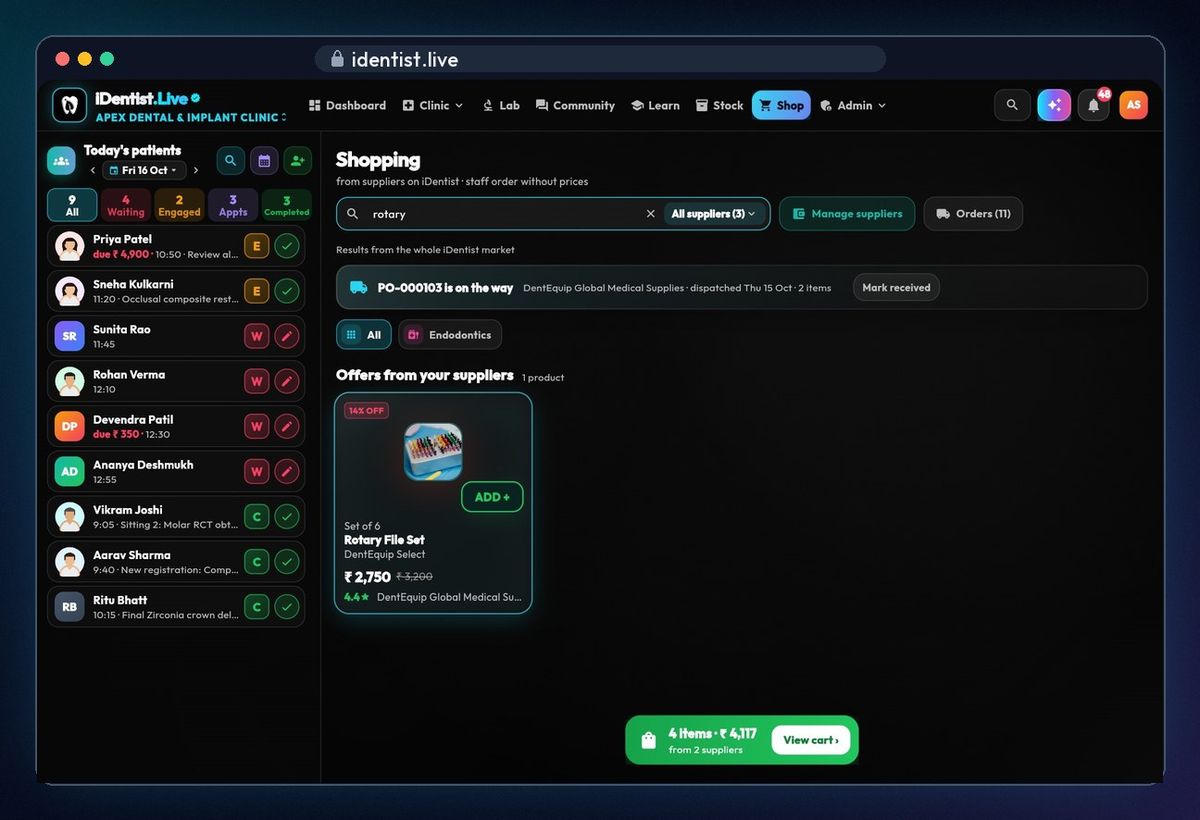
Task: Open the AI sparkle assistant button
Action: (x=1054, y=105)
